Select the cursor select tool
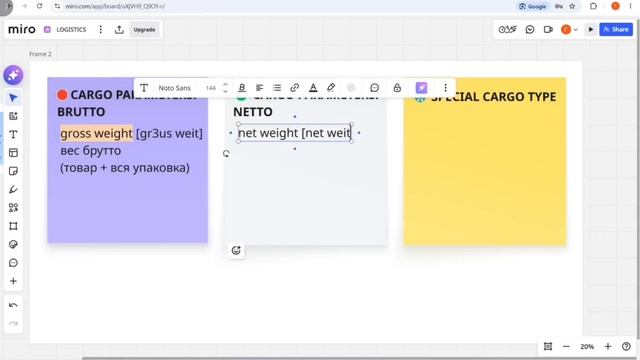 (x=13, y=98)
